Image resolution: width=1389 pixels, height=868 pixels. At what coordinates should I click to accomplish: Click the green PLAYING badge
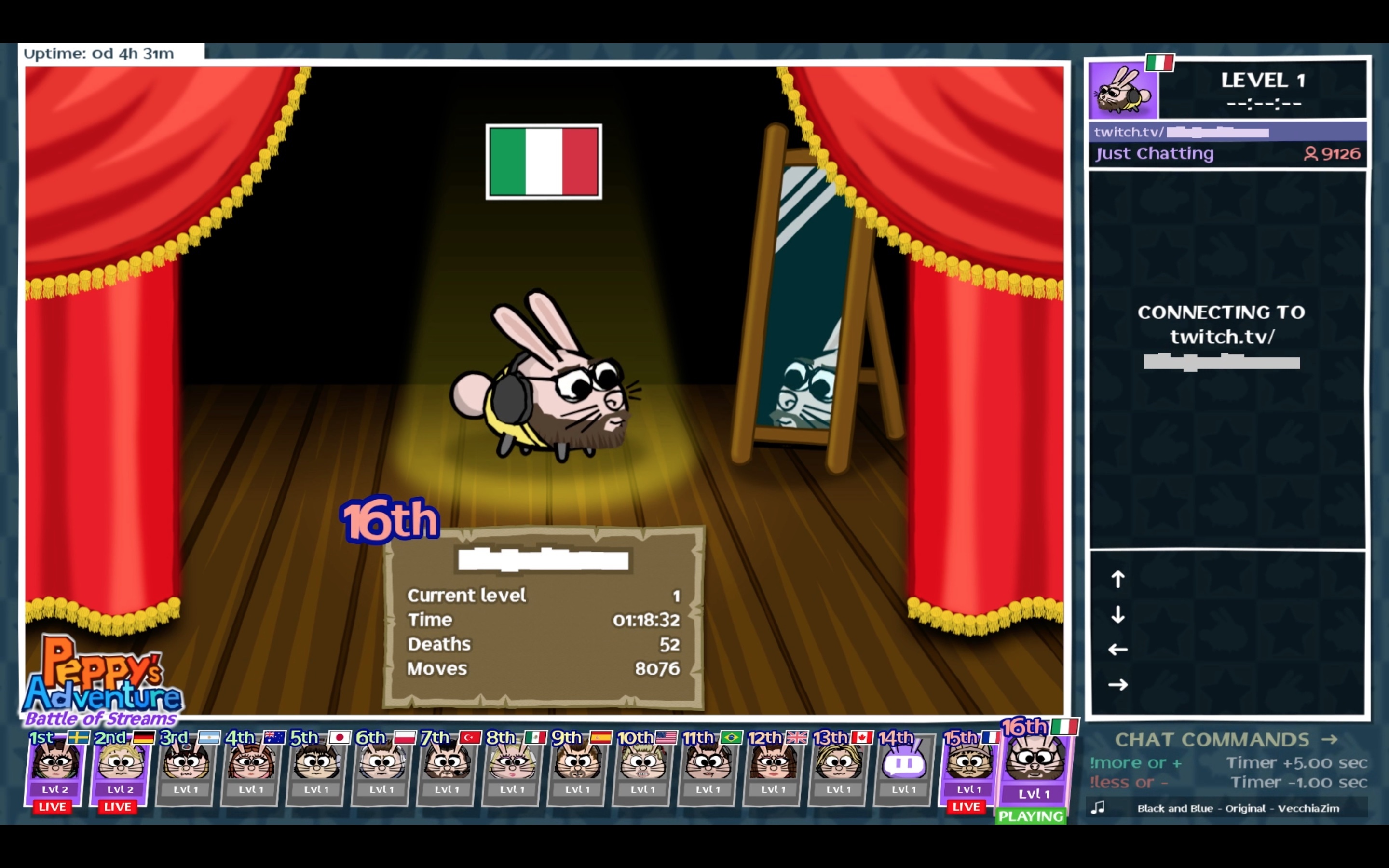1032,816
